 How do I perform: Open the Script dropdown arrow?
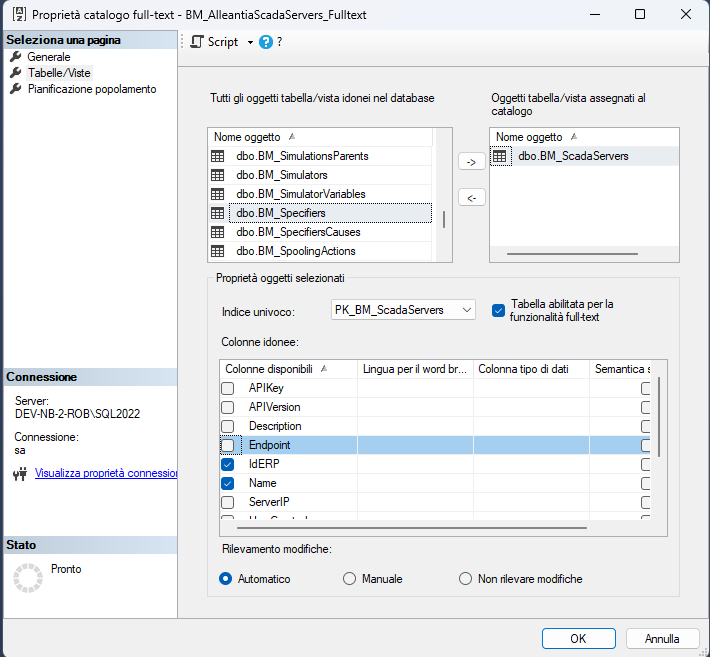click(x=250, y=42)
